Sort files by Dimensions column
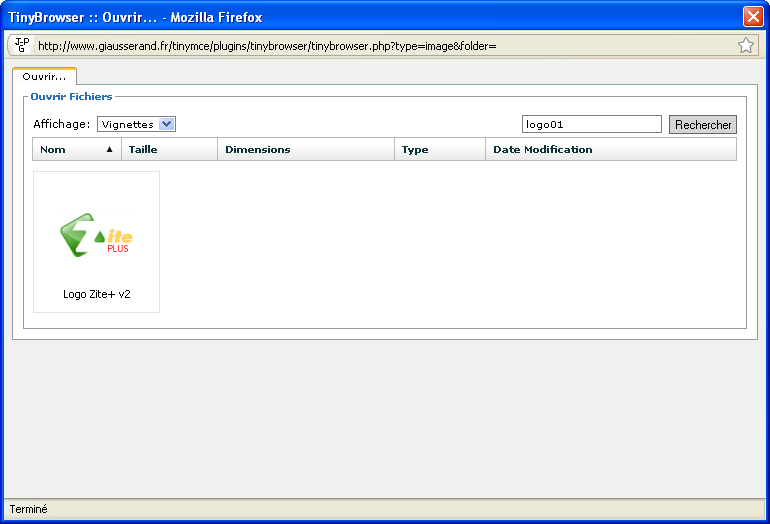This screenshot has width=770, height=524. [x=257, y=149]
